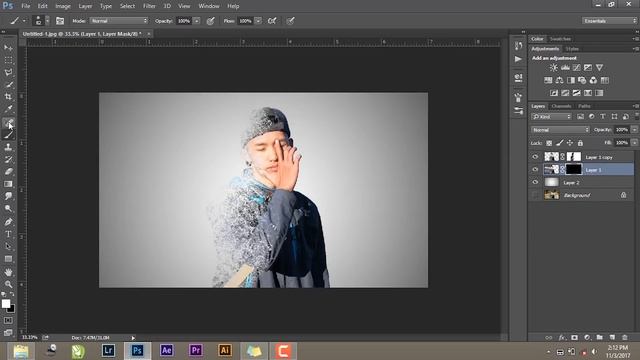Select the Gradient tool
640x360 pixels.
pos(8,184)
